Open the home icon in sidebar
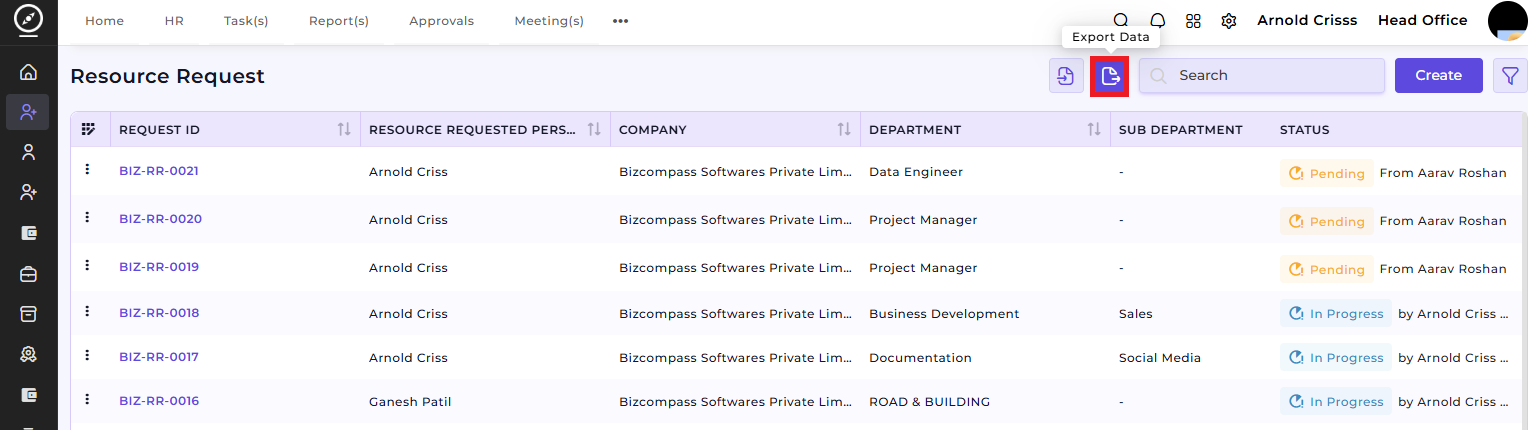 pyautogui.click(x=28, y=72)
